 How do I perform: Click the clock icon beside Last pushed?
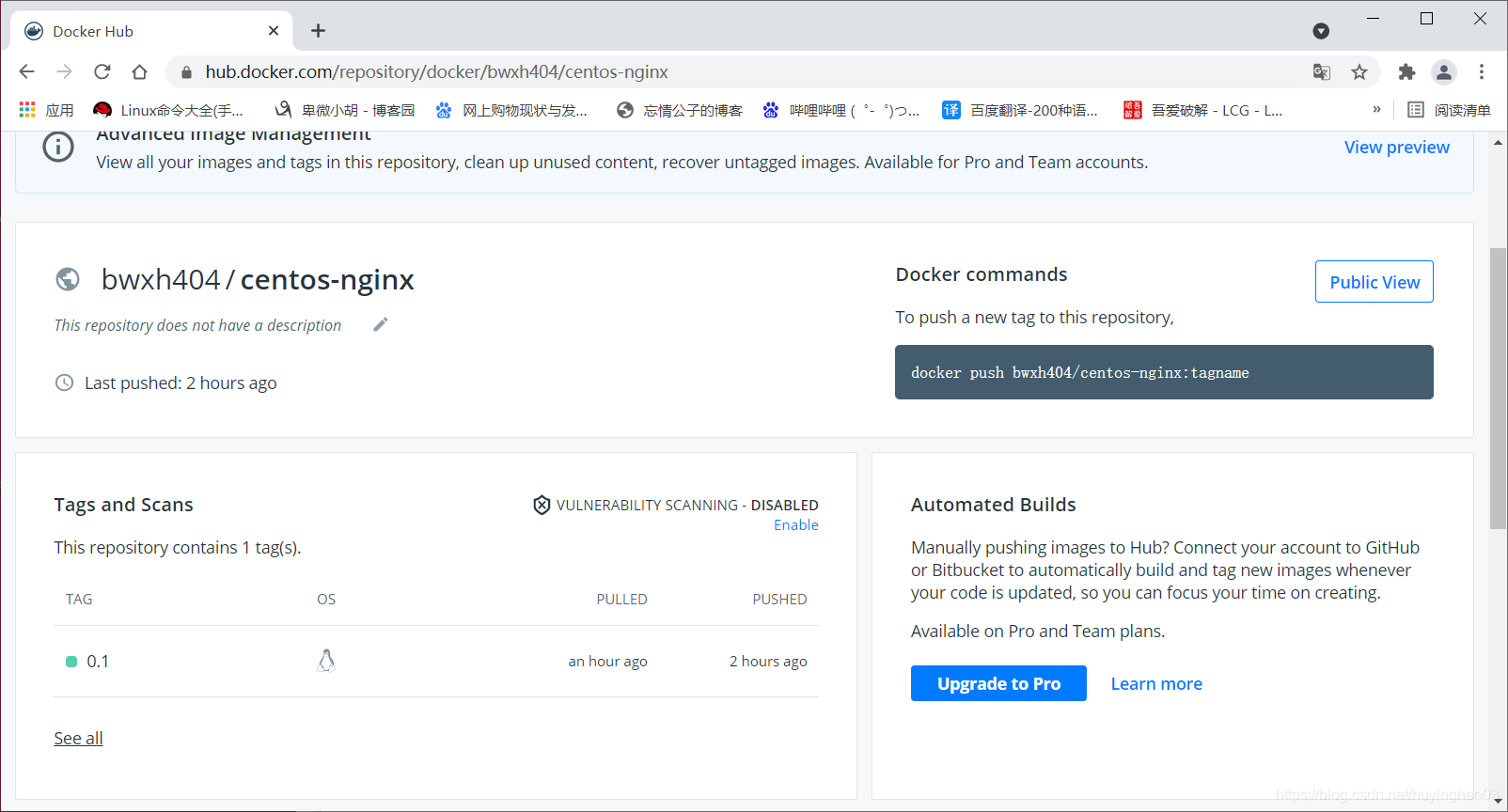(x=64, y=383)
